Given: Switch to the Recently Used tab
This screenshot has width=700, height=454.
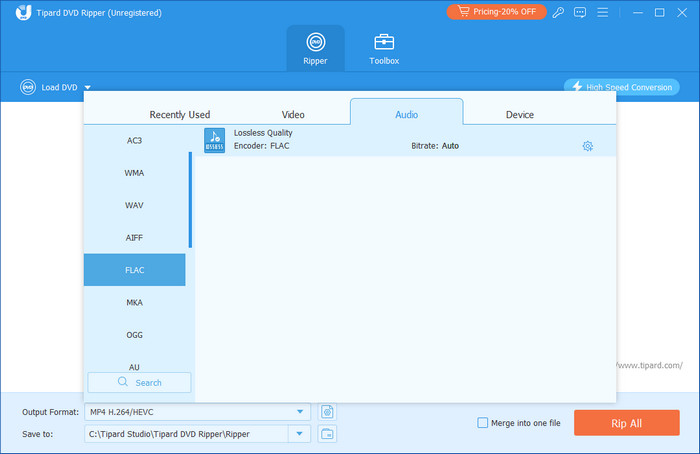Looking at the screenshot, I should pos(180,115).
